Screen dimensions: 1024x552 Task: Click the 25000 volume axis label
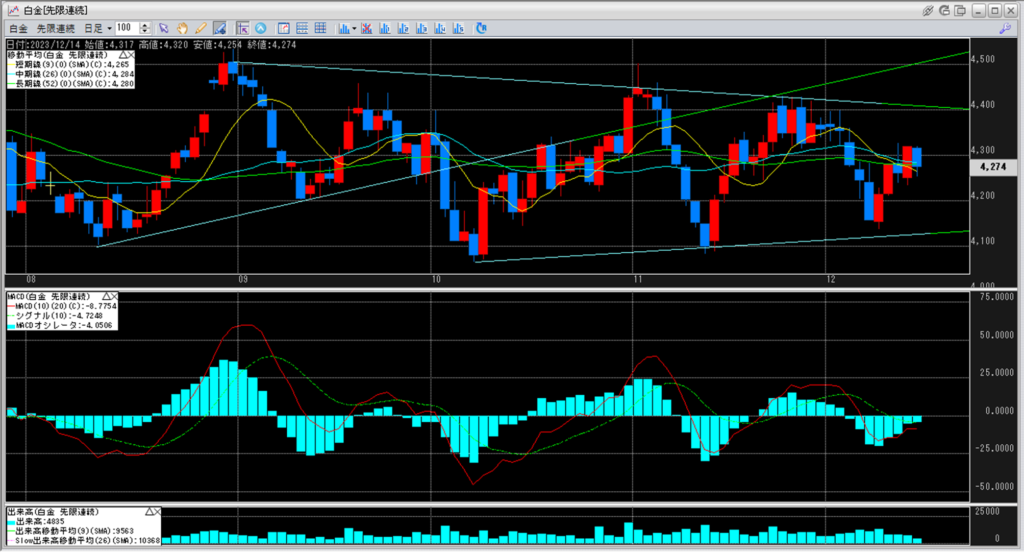click(x=987, y=511)
